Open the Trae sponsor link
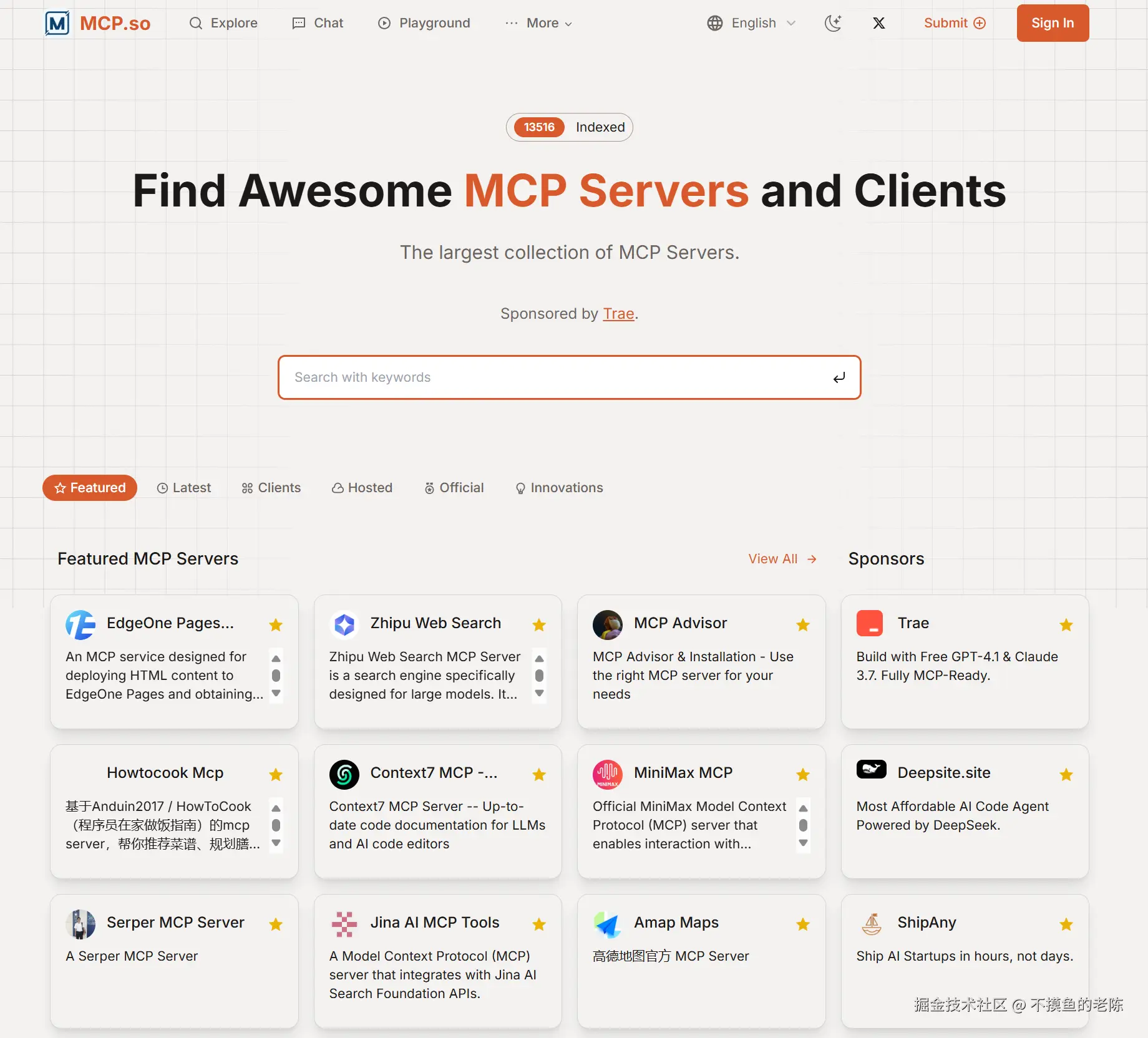Screen dimensions: 1148x1038 (x=618, y=314)
